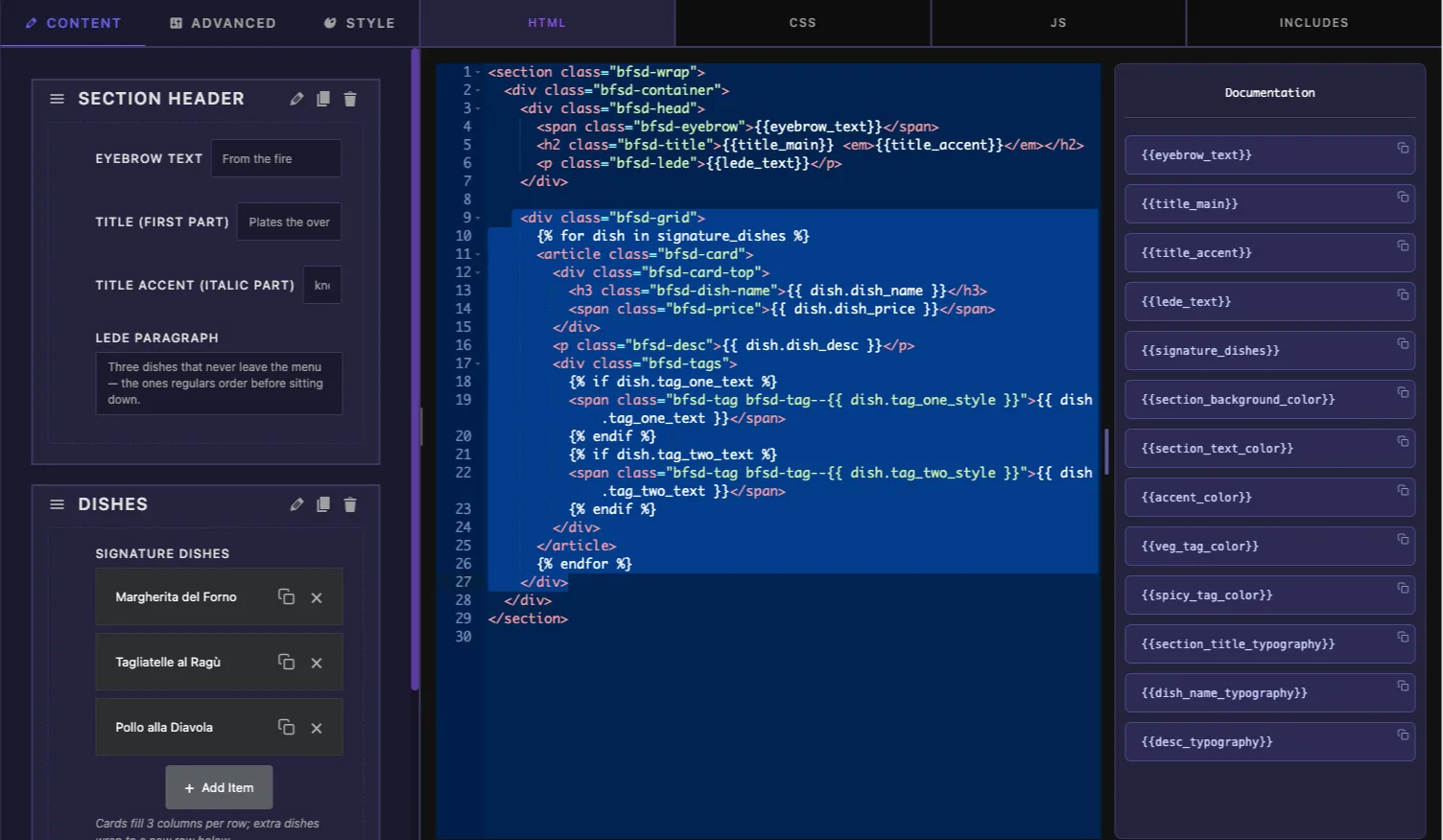
Task: Add a new signature dish item
Action: coord(219,787)
